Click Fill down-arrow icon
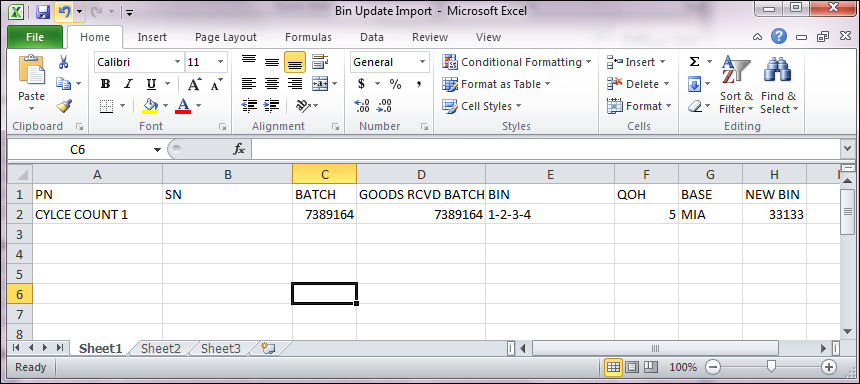Image resolution: width=860 pixels, height=384 pixels. [694, 84]
